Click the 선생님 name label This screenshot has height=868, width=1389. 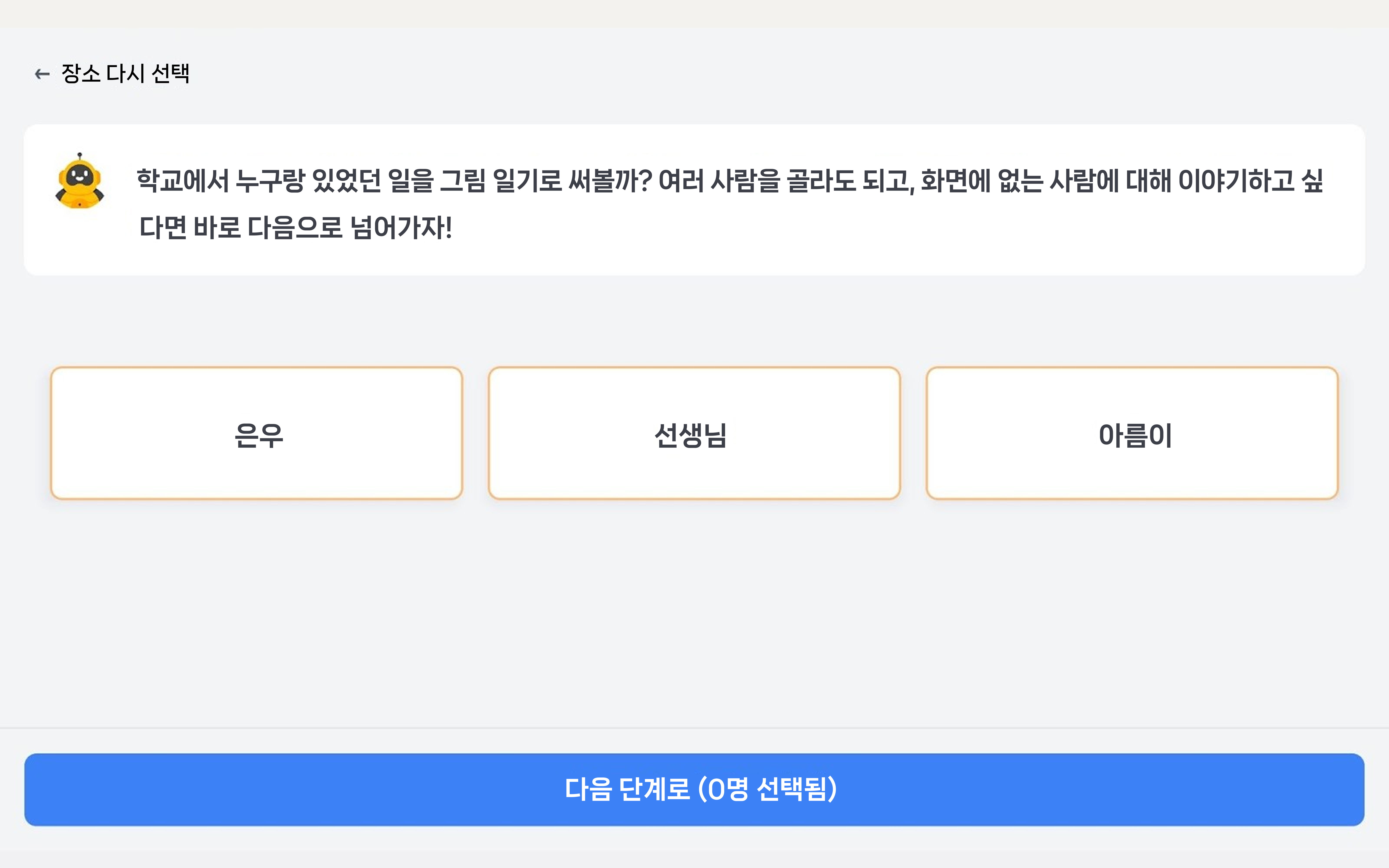point(691,435)
